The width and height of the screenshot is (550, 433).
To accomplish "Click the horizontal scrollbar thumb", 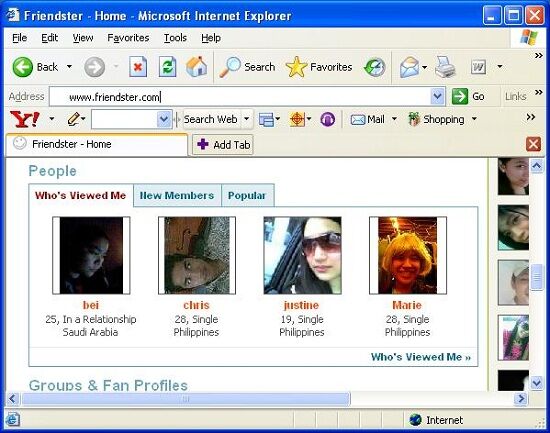I will 186,399.
